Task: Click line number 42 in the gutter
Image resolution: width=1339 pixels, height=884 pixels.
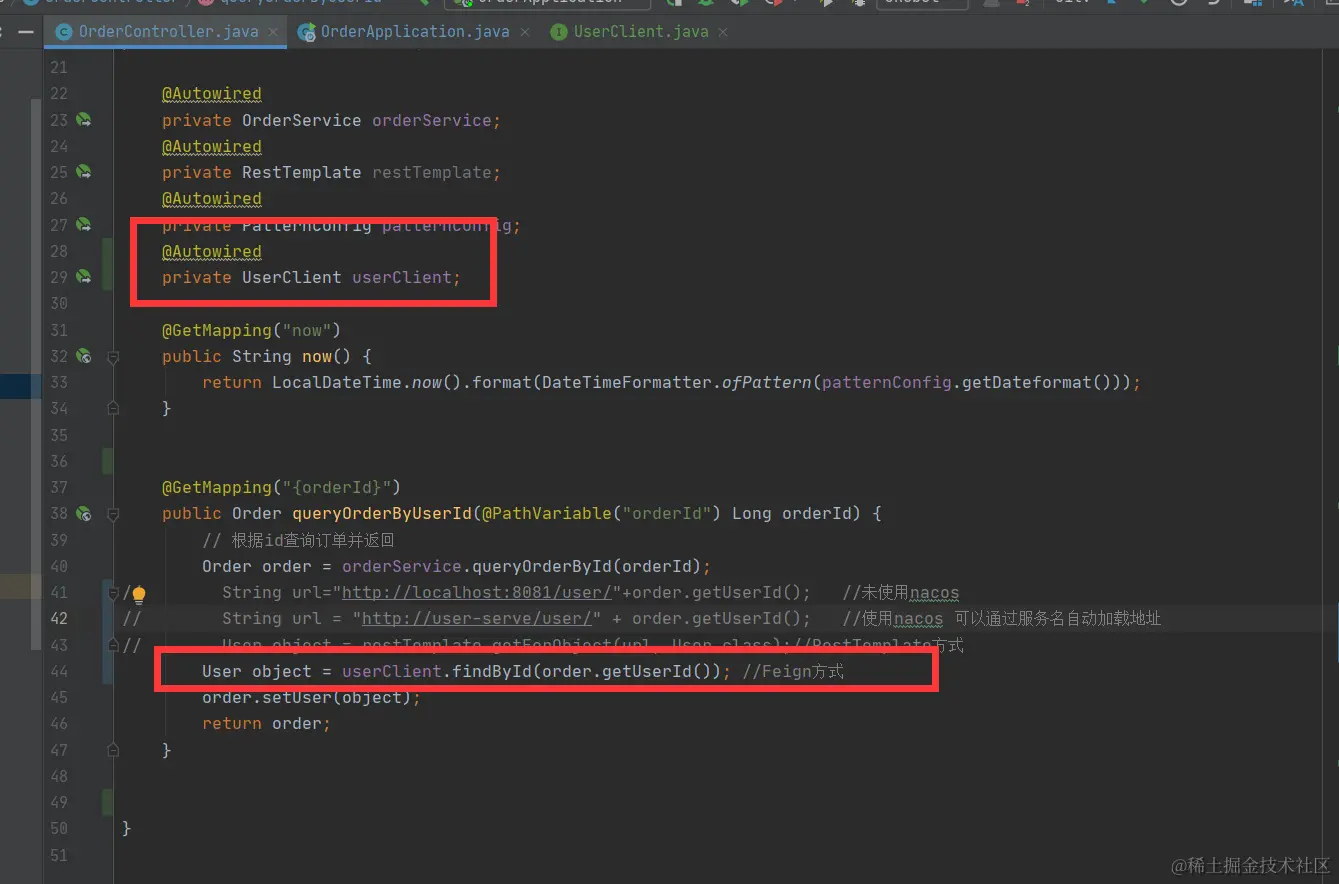Action: coord(58,618)
